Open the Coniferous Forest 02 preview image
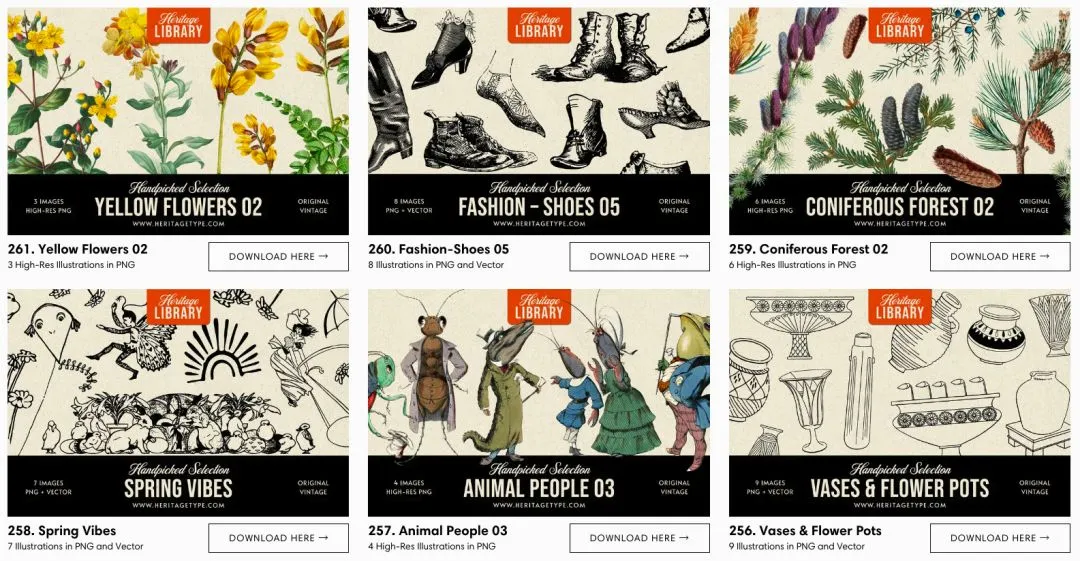This screenshot has width=1080, height=561. point(900,121)
